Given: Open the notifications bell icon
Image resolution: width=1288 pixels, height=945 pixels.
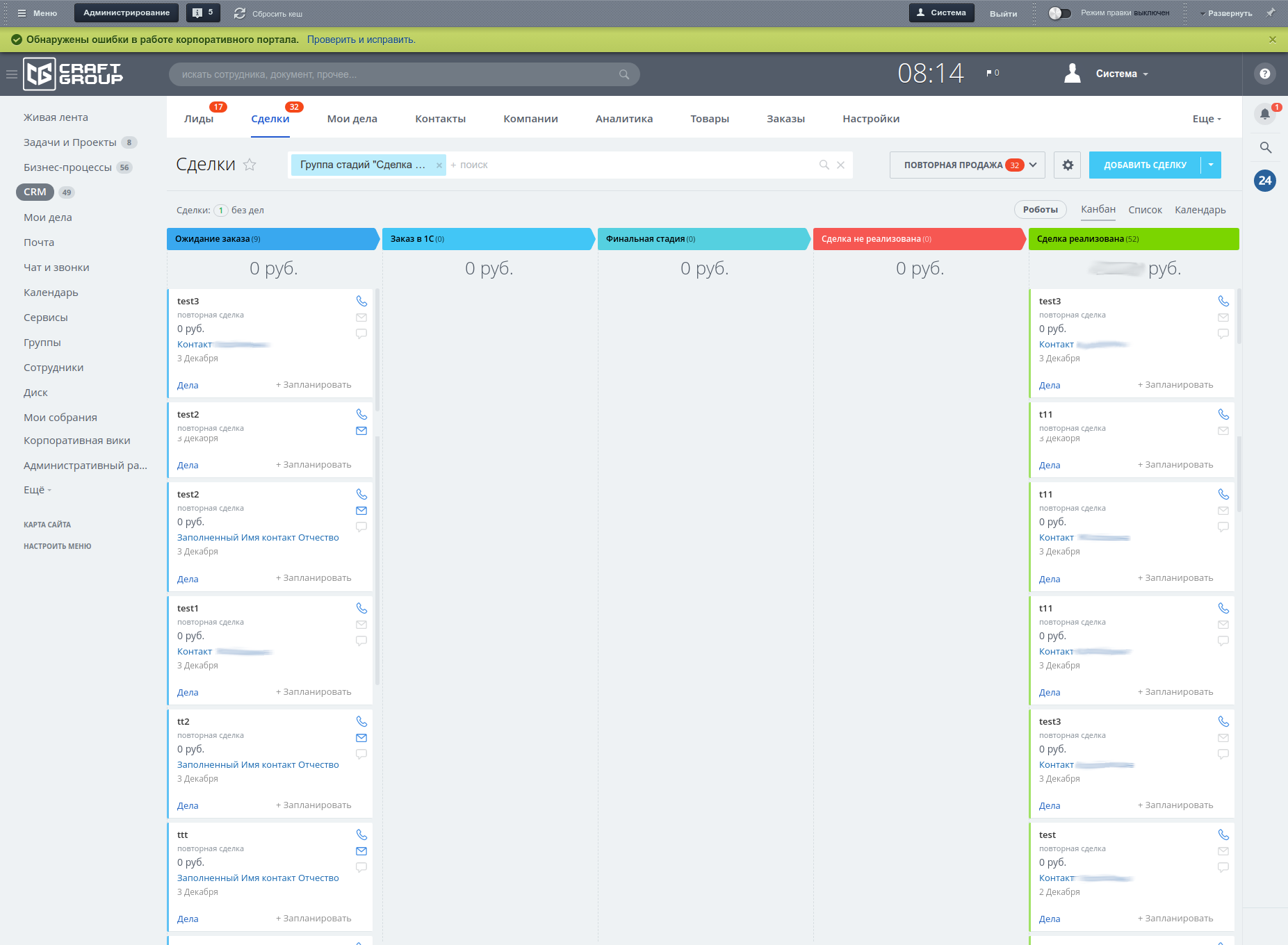Looking at the screenshot, I should [x=1265, y=114].
